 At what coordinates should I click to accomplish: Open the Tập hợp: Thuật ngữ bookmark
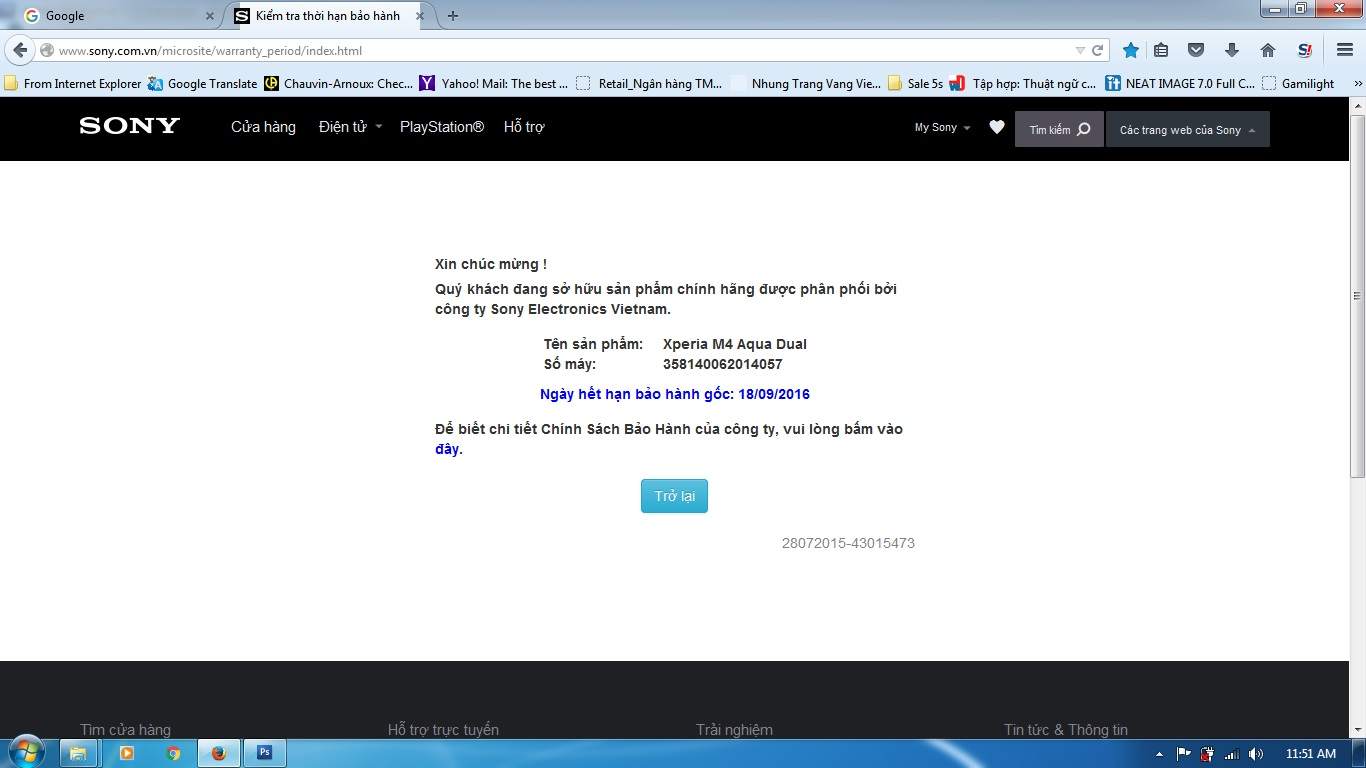pyautogui.click(x=1023, y=84)
